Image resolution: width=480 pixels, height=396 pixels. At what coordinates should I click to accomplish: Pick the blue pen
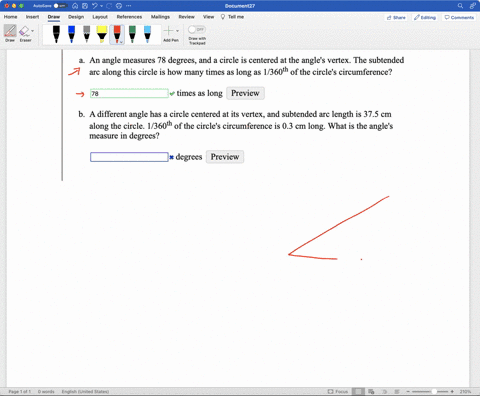71,34
